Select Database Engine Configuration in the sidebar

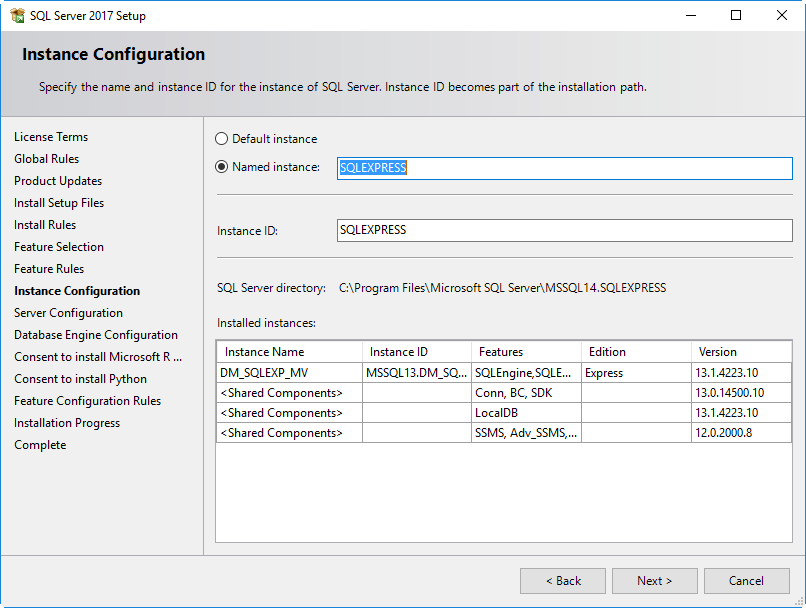[96, 335]
